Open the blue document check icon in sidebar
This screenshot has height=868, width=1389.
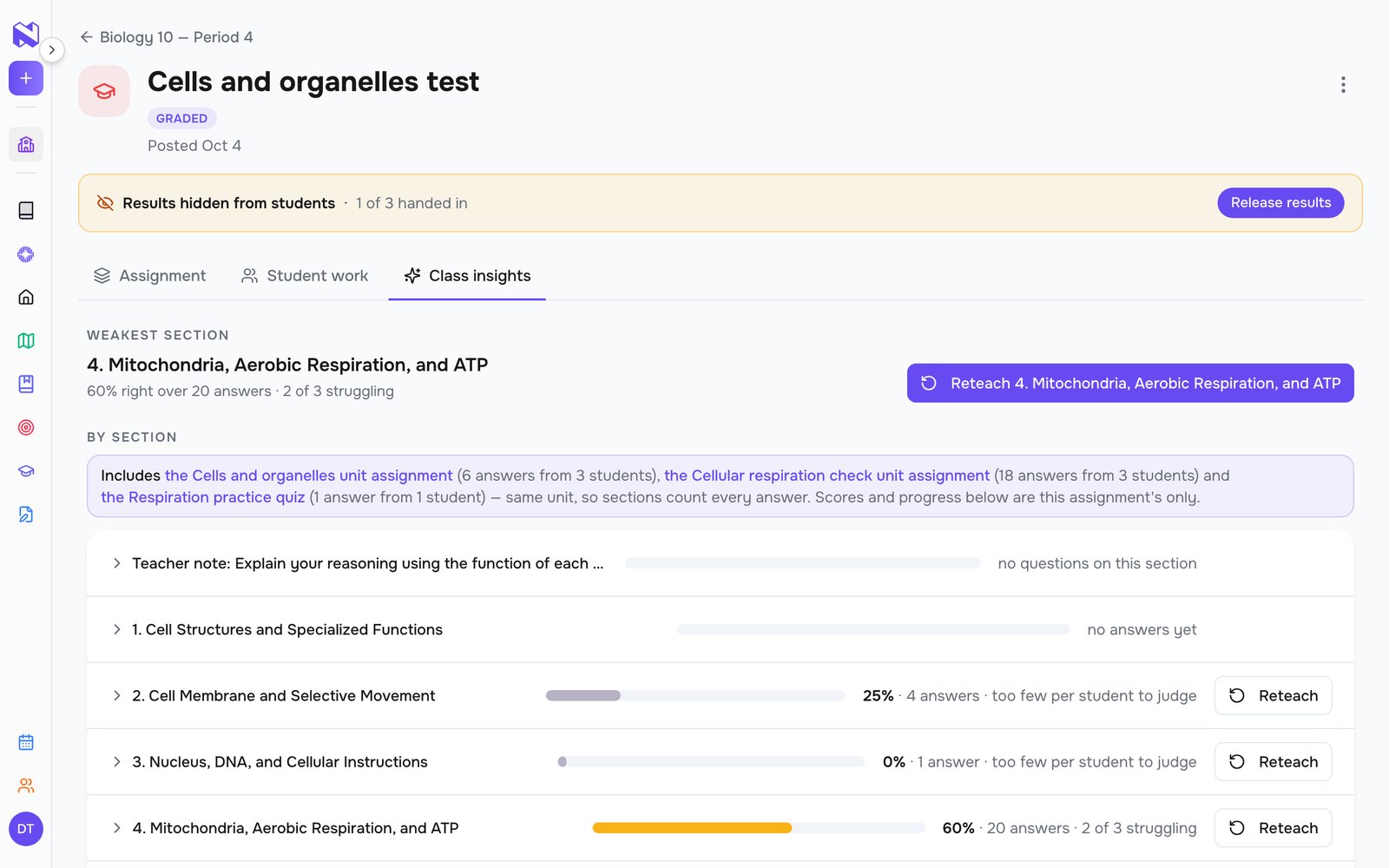[26, 514]
